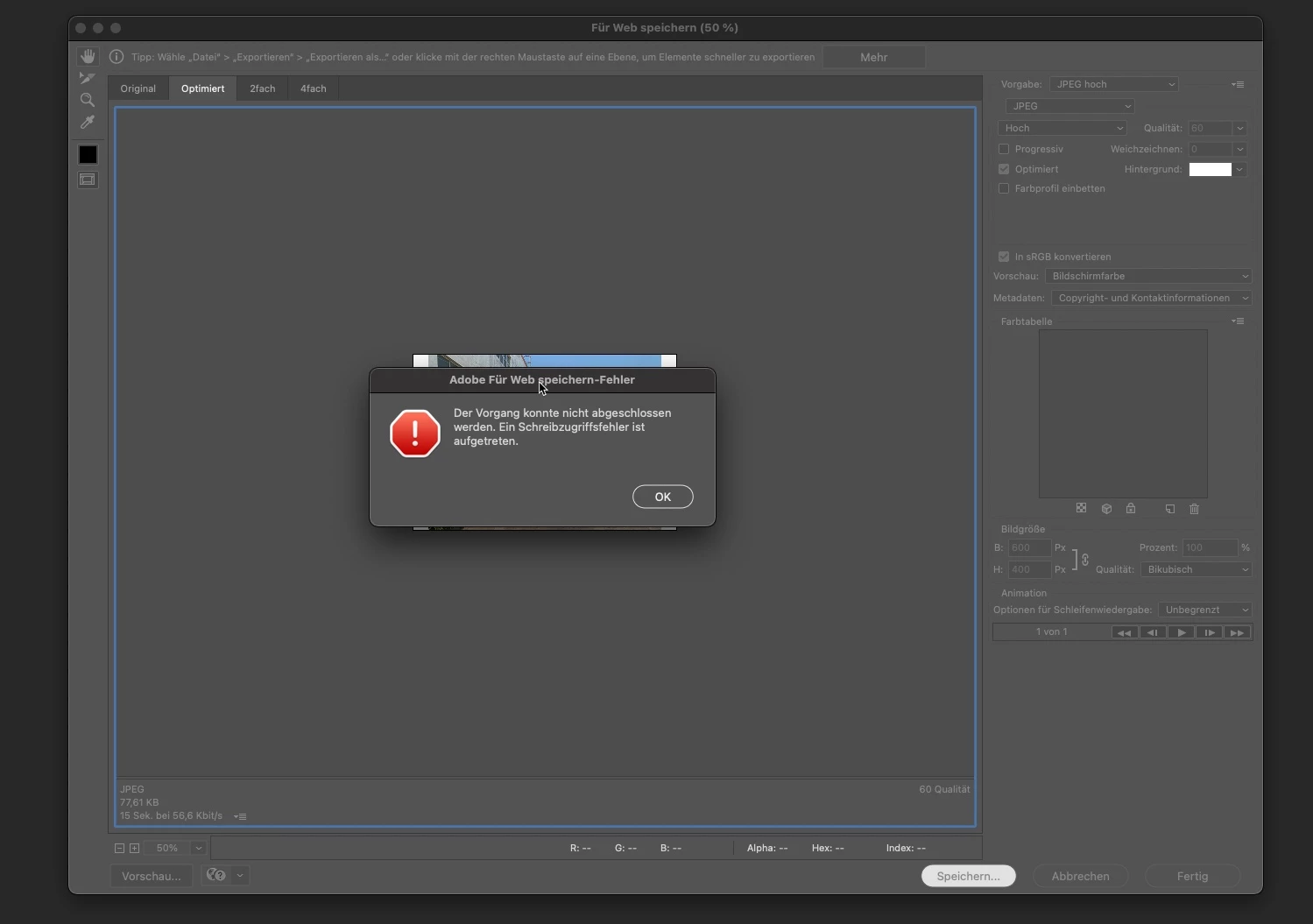Switch to the 2fach tab
Viewport: 1313px width, 924px height.
point(263,88)
